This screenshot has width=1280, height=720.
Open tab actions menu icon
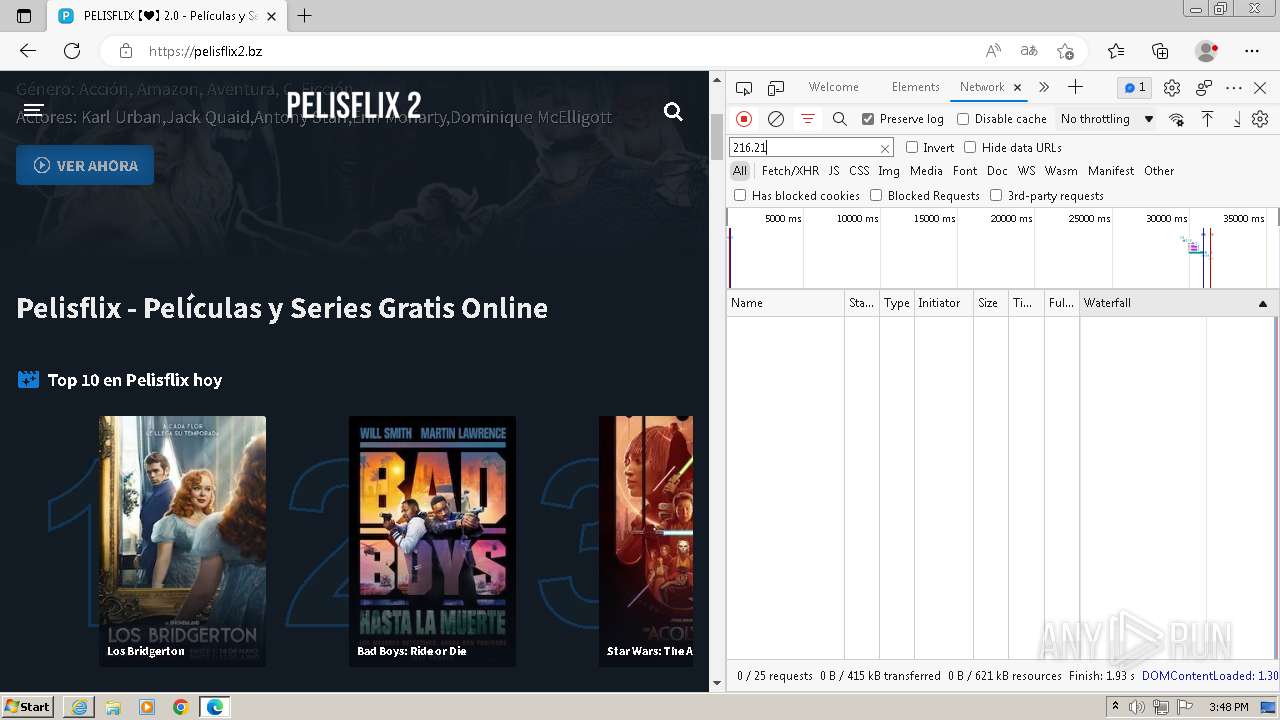pos(24,16)
